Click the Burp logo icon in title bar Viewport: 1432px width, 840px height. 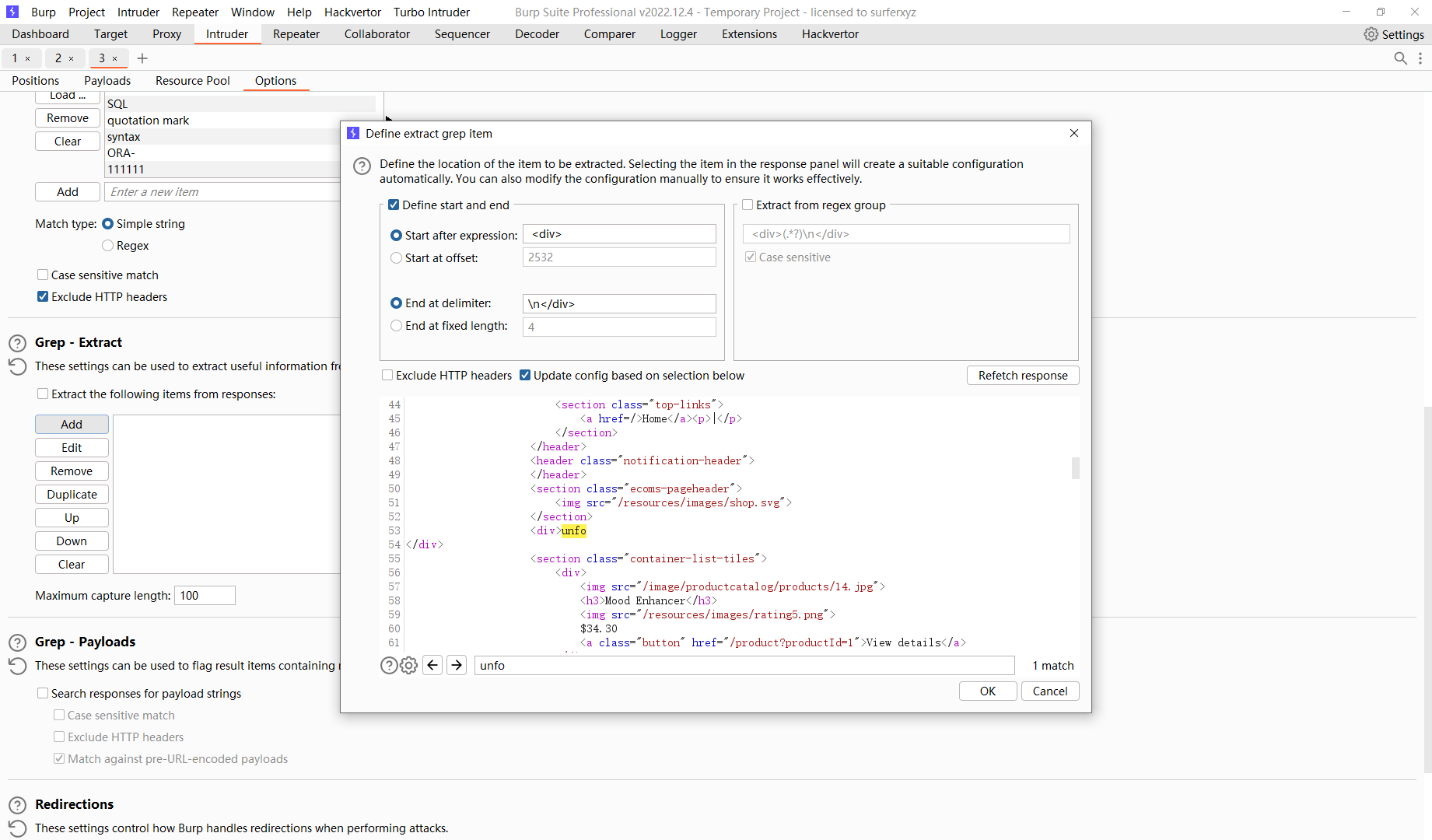pyautogui.click(x=12, y=12)
